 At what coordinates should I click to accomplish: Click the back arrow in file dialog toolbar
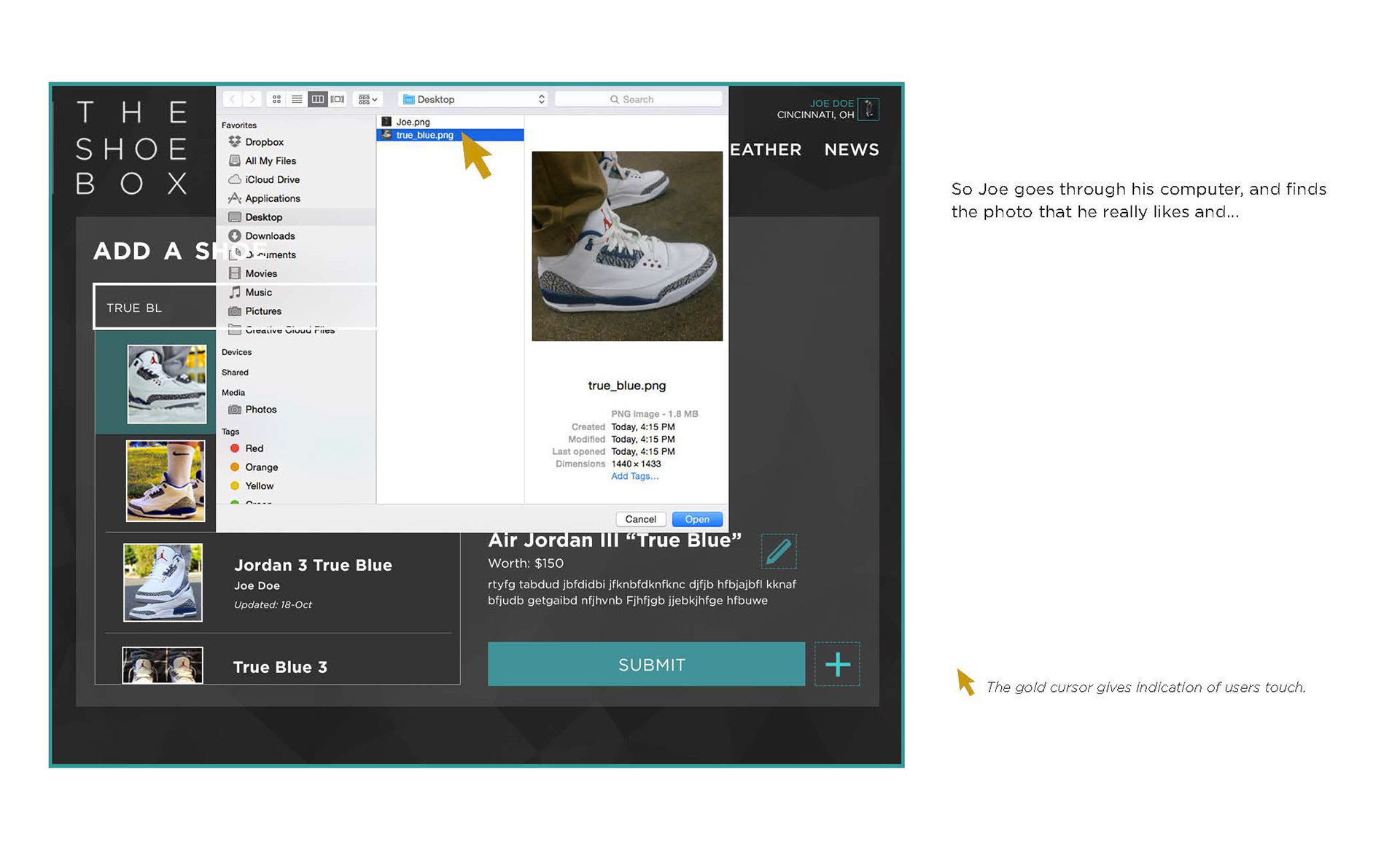tap(233, 99)
